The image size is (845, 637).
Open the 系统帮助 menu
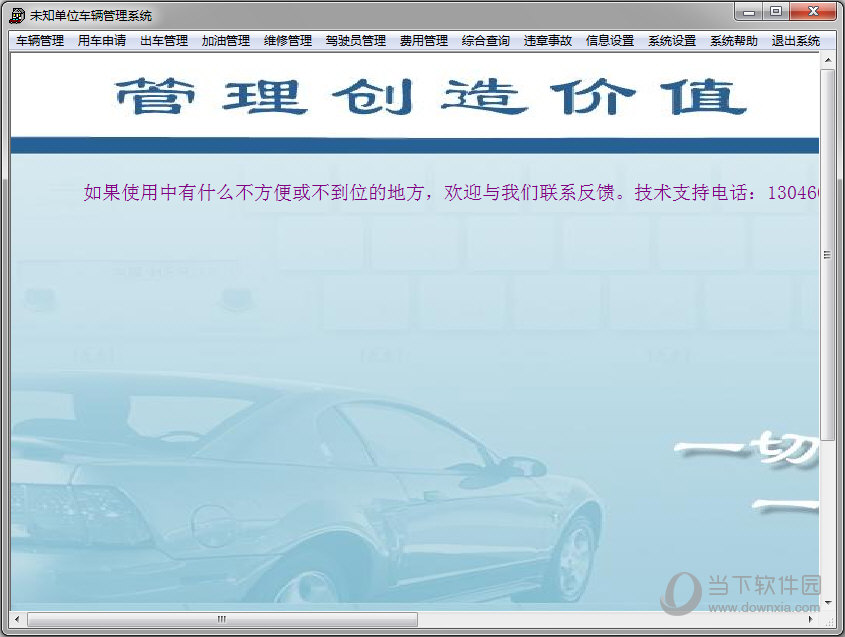[734, 41]
